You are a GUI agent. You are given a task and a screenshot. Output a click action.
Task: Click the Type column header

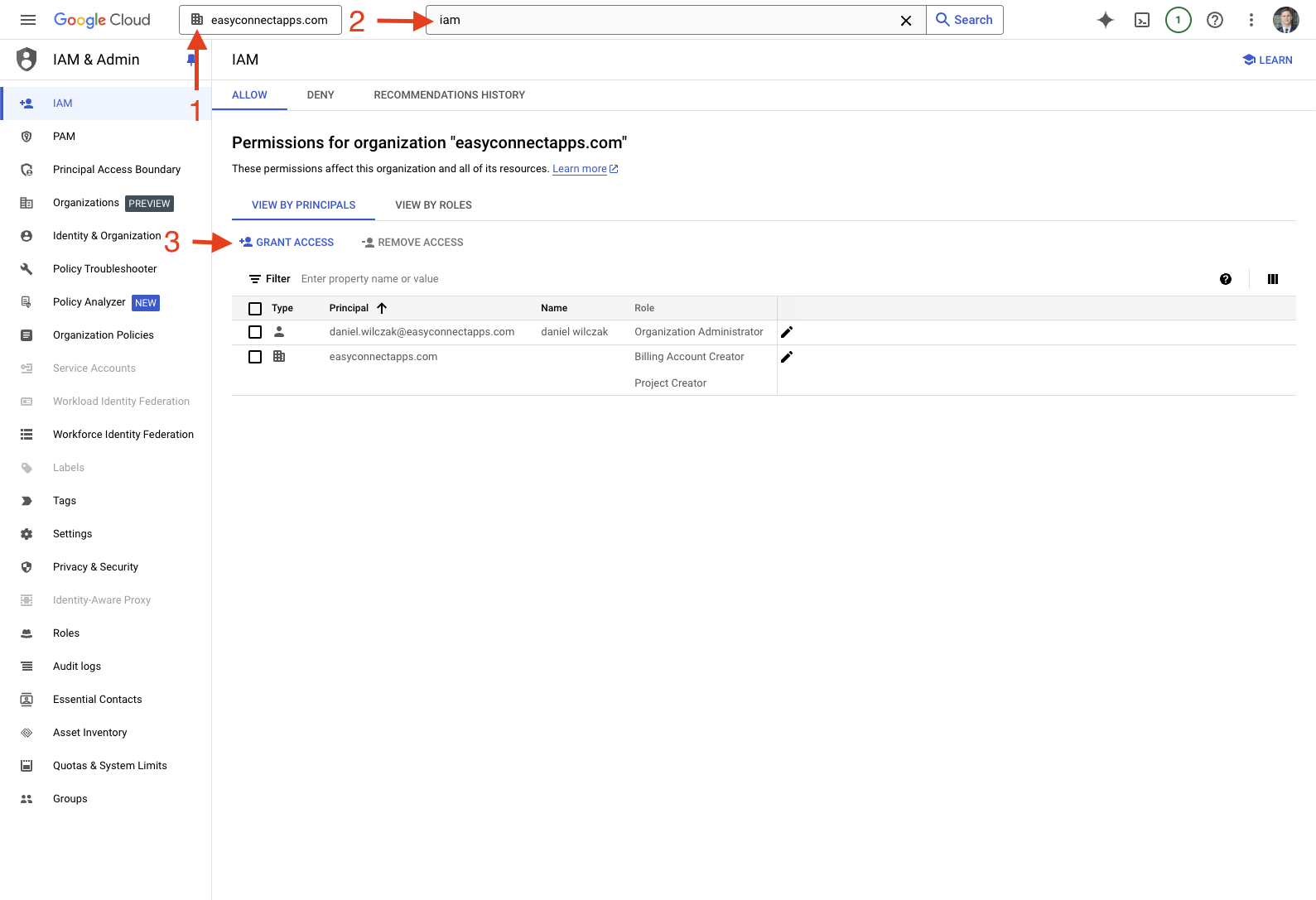point(282,308)
